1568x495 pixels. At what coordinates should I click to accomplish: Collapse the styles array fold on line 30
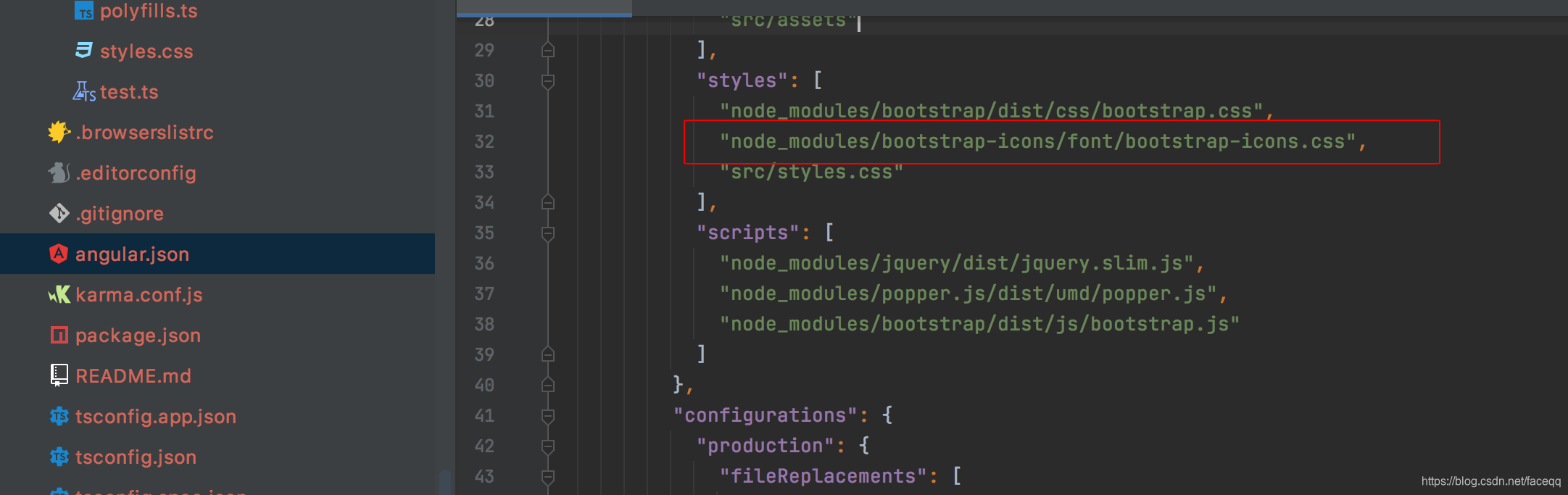[548, 80]
